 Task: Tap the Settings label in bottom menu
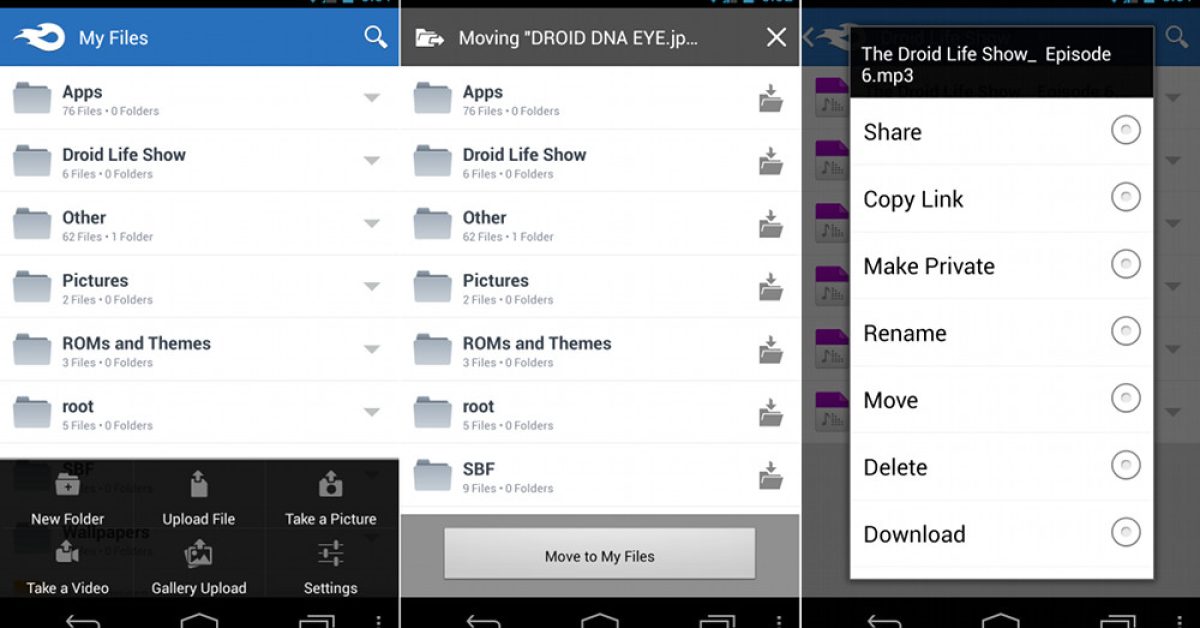(x=331, y=588)
